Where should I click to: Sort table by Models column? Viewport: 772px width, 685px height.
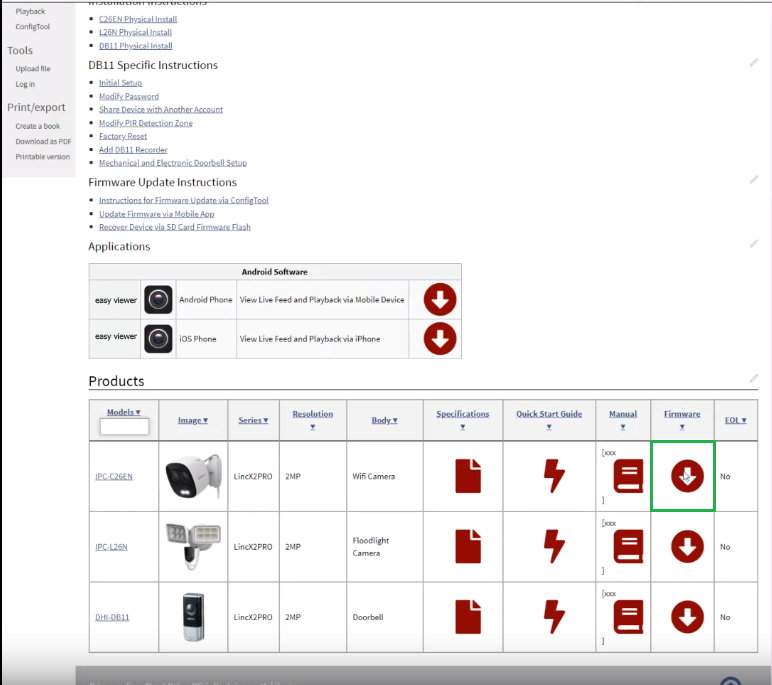click(124, 412)
